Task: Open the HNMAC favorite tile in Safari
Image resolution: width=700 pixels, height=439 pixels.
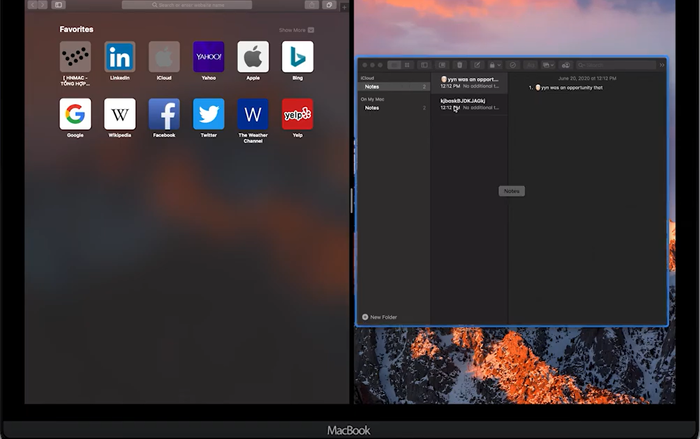Action: [75, 57]
